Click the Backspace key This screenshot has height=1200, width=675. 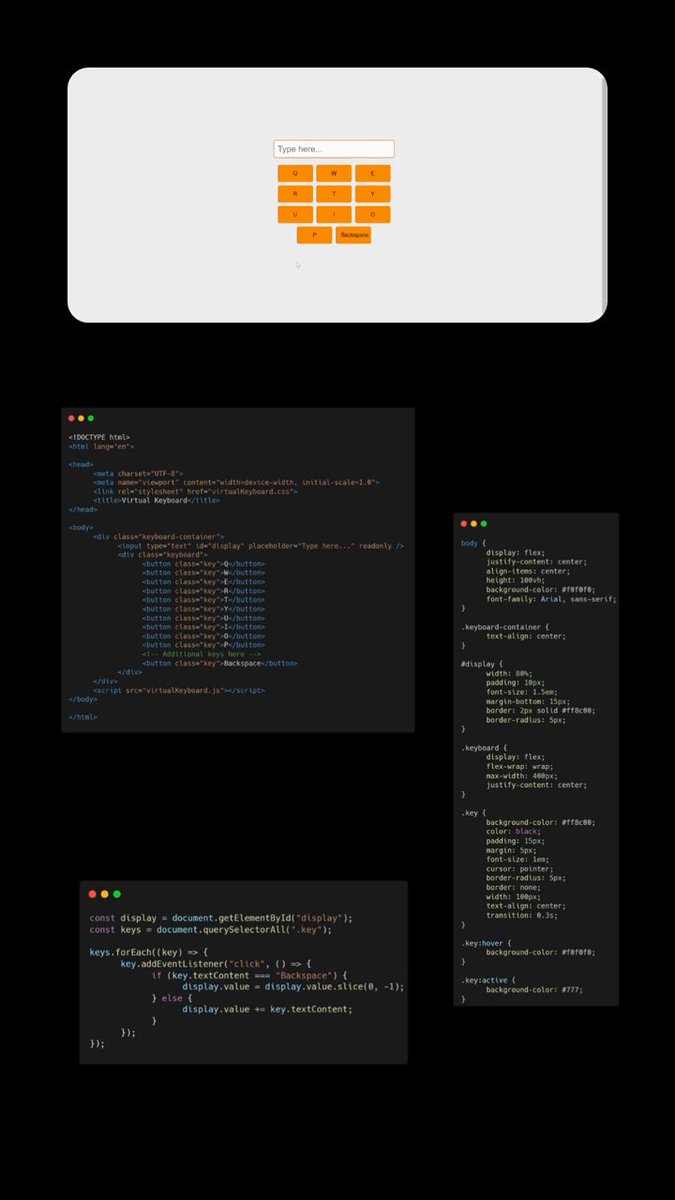(354, 235)
